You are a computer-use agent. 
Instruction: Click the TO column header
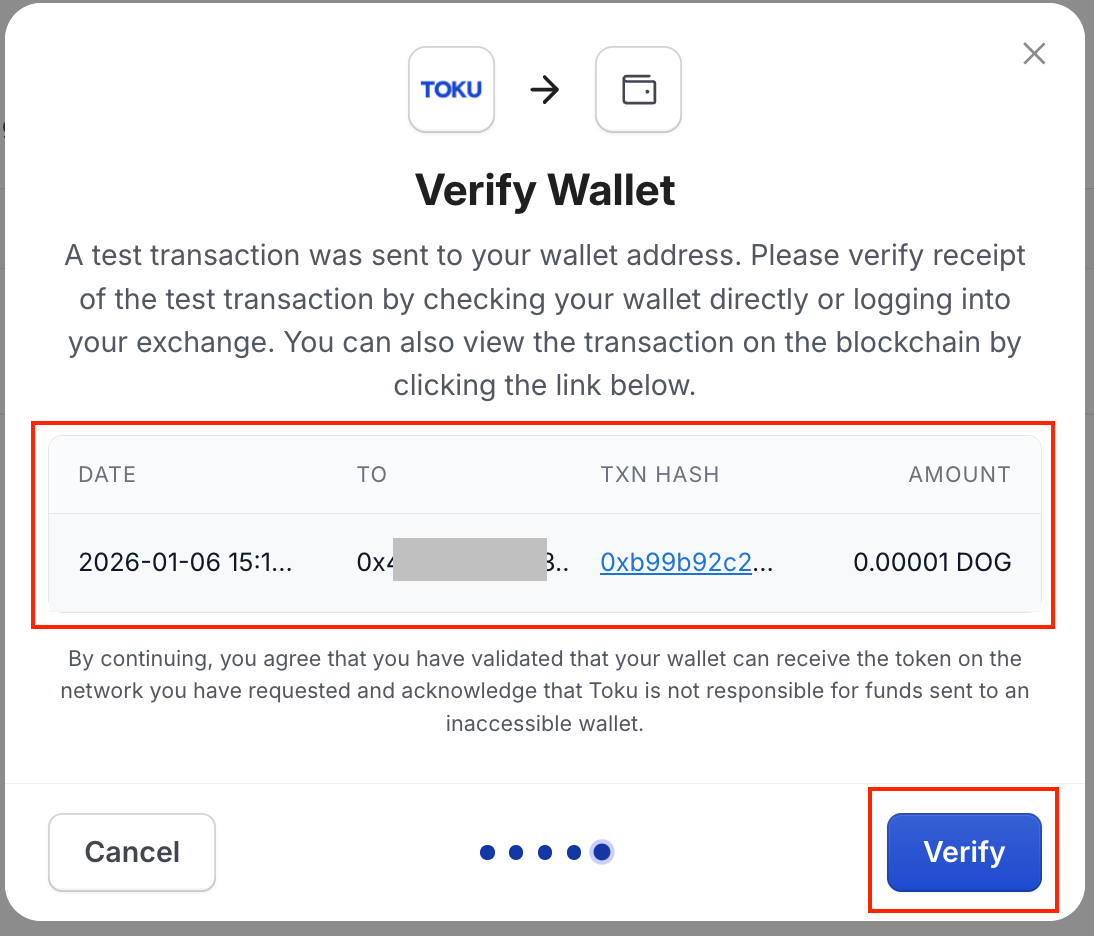point(372,474)
